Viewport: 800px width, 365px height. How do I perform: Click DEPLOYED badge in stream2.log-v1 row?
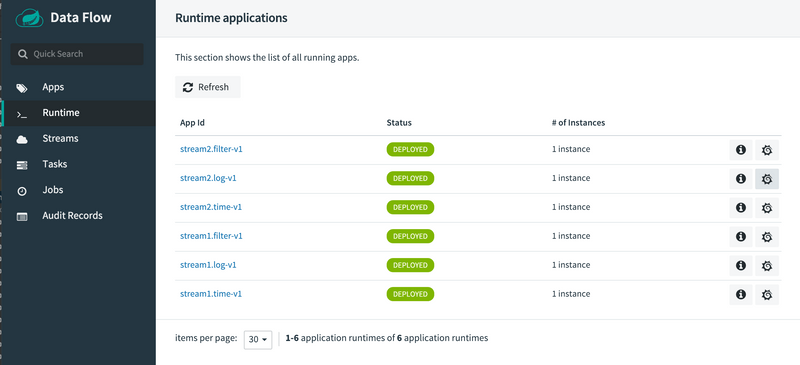[x=410, y=179]
